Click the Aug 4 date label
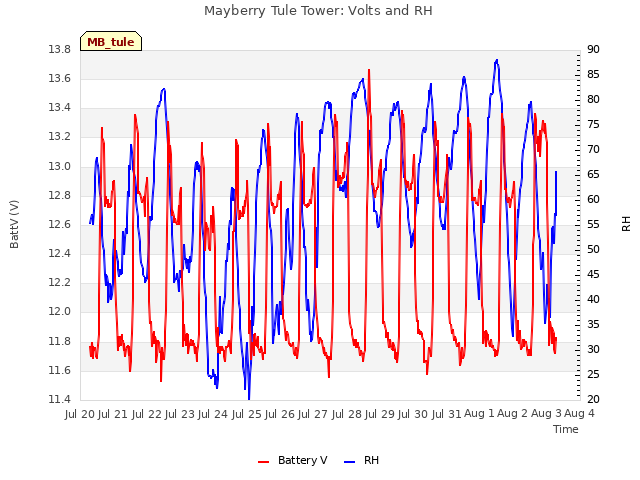Viewport: 640px width, 480px height. pos(579,414)
